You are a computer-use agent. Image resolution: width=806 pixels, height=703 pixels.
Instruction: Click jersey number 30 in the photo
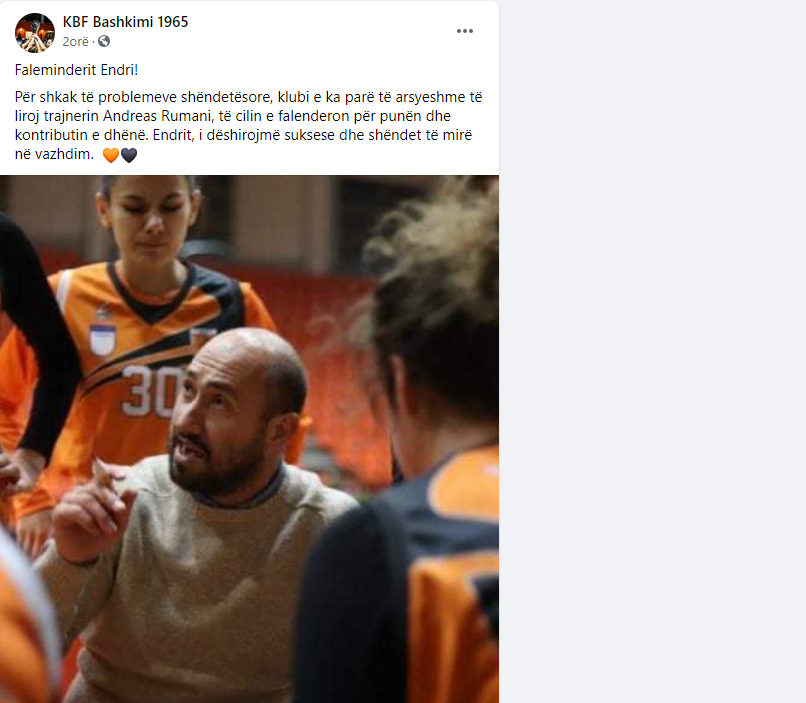pos(151,391)
